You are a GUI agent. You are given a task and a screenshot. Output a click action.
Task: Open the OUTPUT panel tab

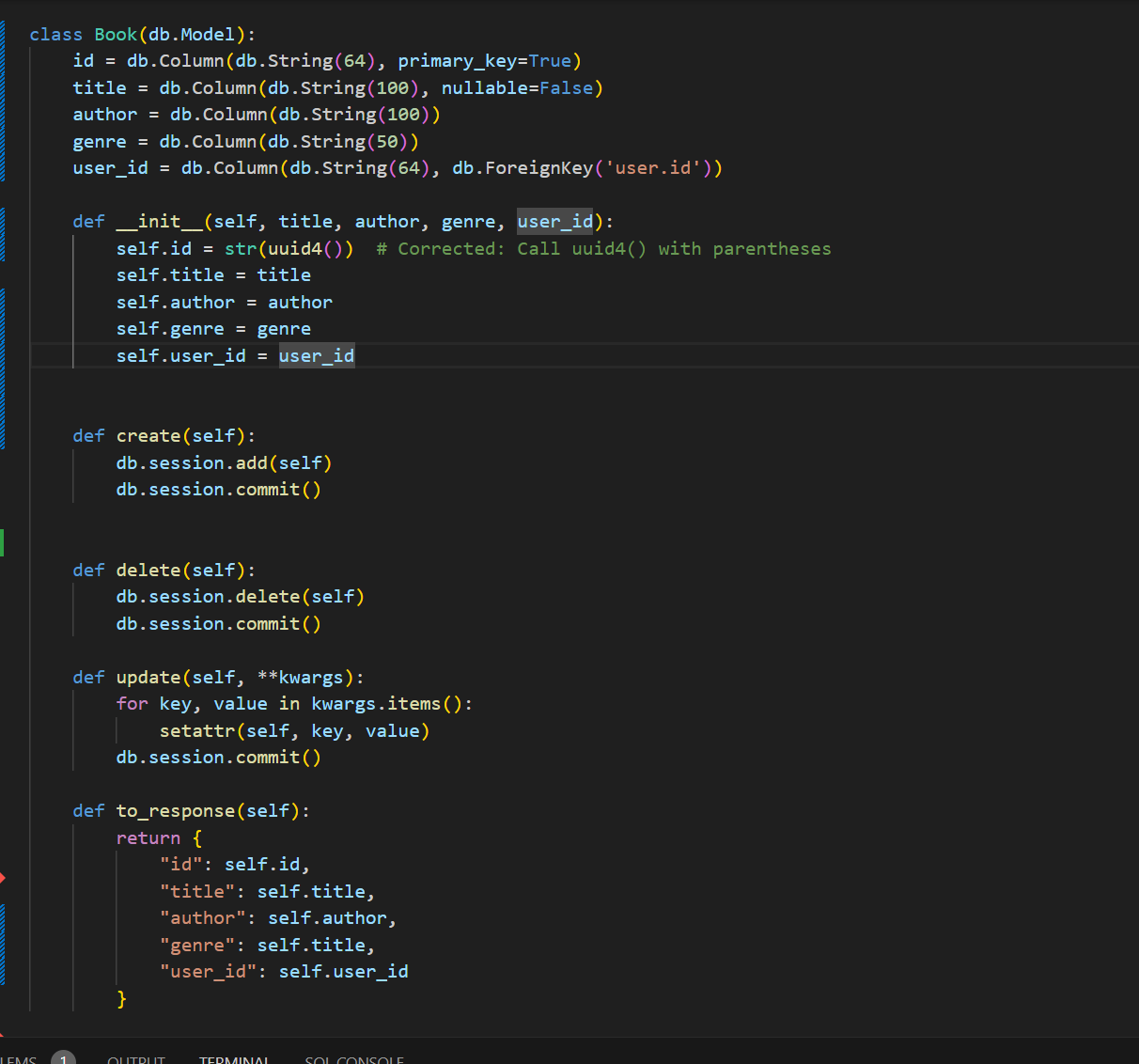pos(135,1059)
